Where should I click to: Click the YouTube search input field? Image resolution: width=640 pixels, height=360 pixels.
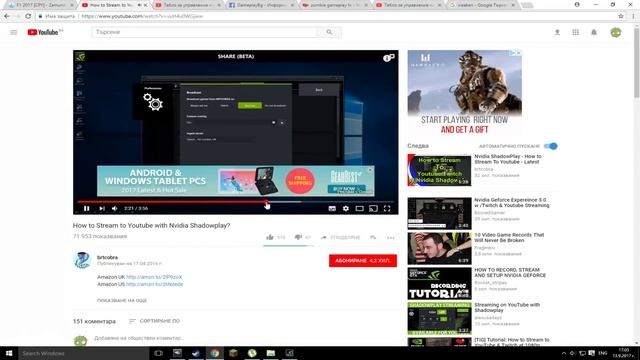(x=204, y=32)
